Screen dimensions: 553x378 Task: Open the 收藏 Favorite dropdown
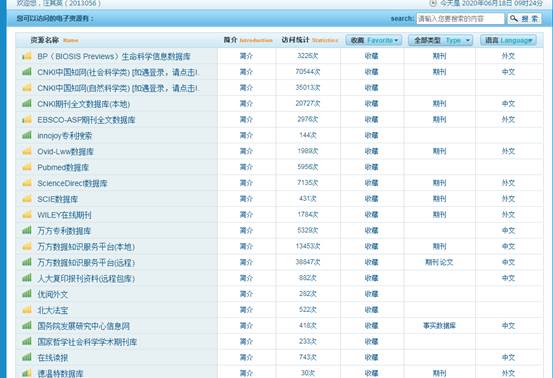[x=374, y=40]
